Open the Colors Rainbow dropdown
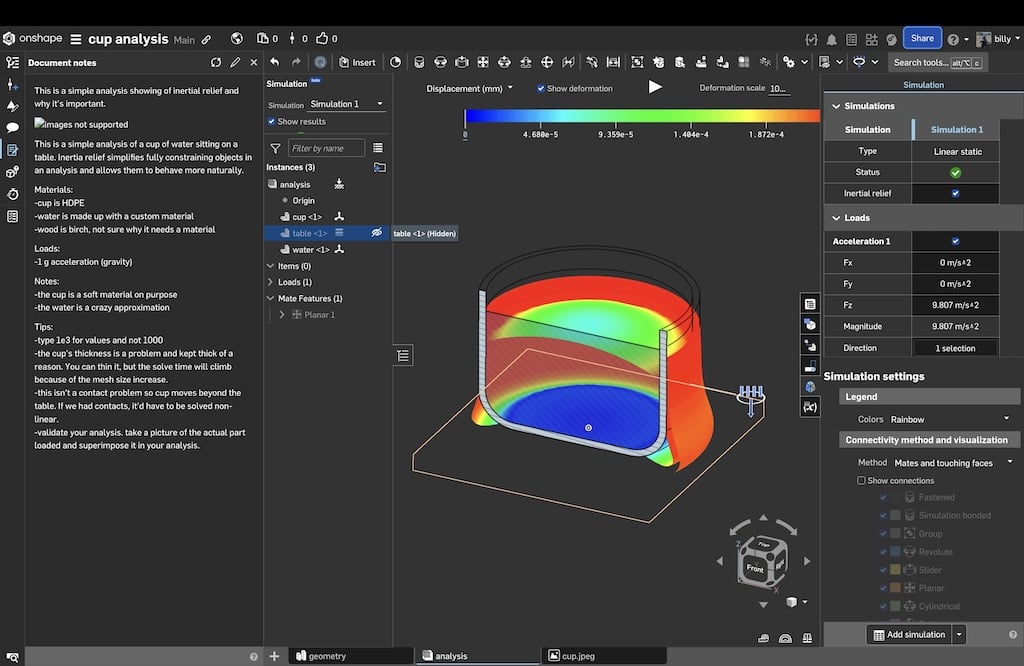The width and height of the screenshot is (1024, 666). coord(950,419)
